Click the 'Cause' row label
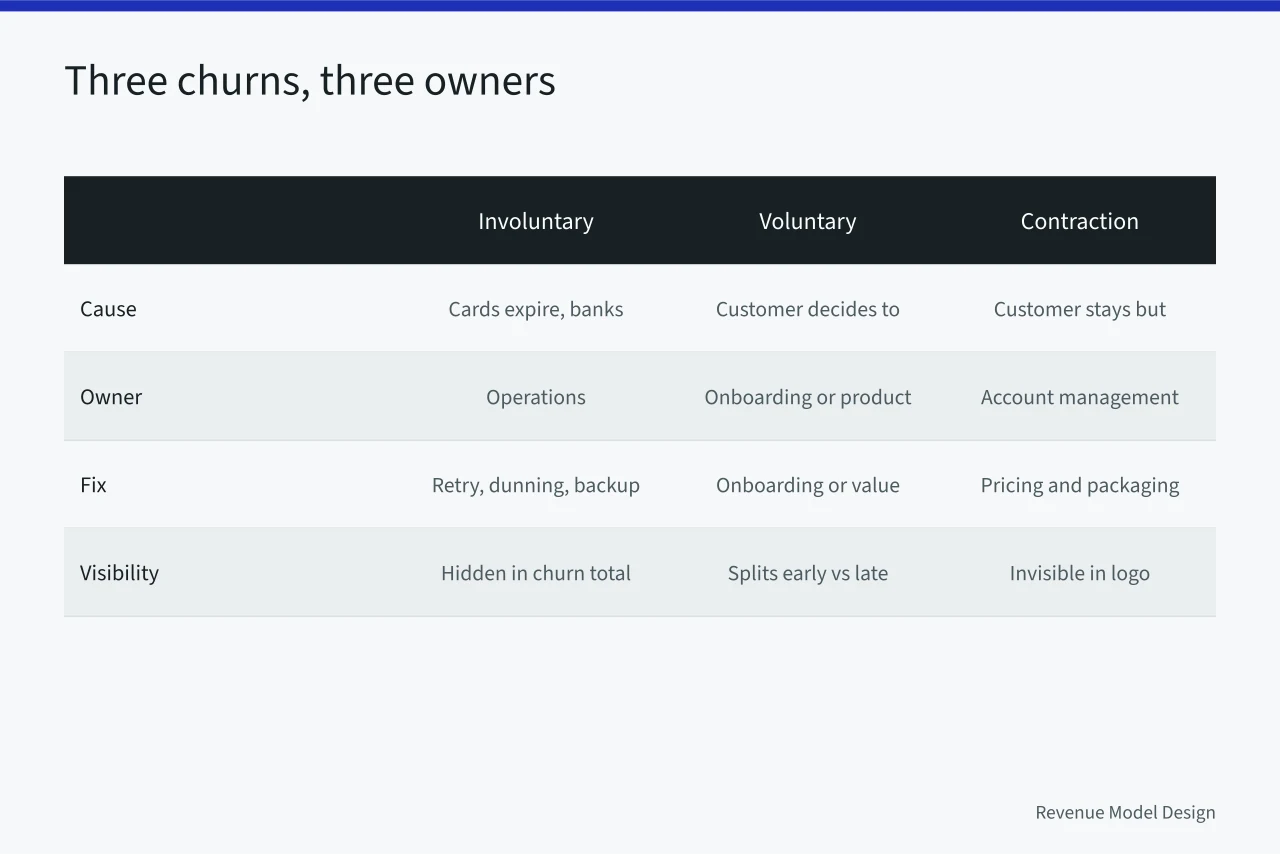 pyautogui.click(x=108, y=309)
